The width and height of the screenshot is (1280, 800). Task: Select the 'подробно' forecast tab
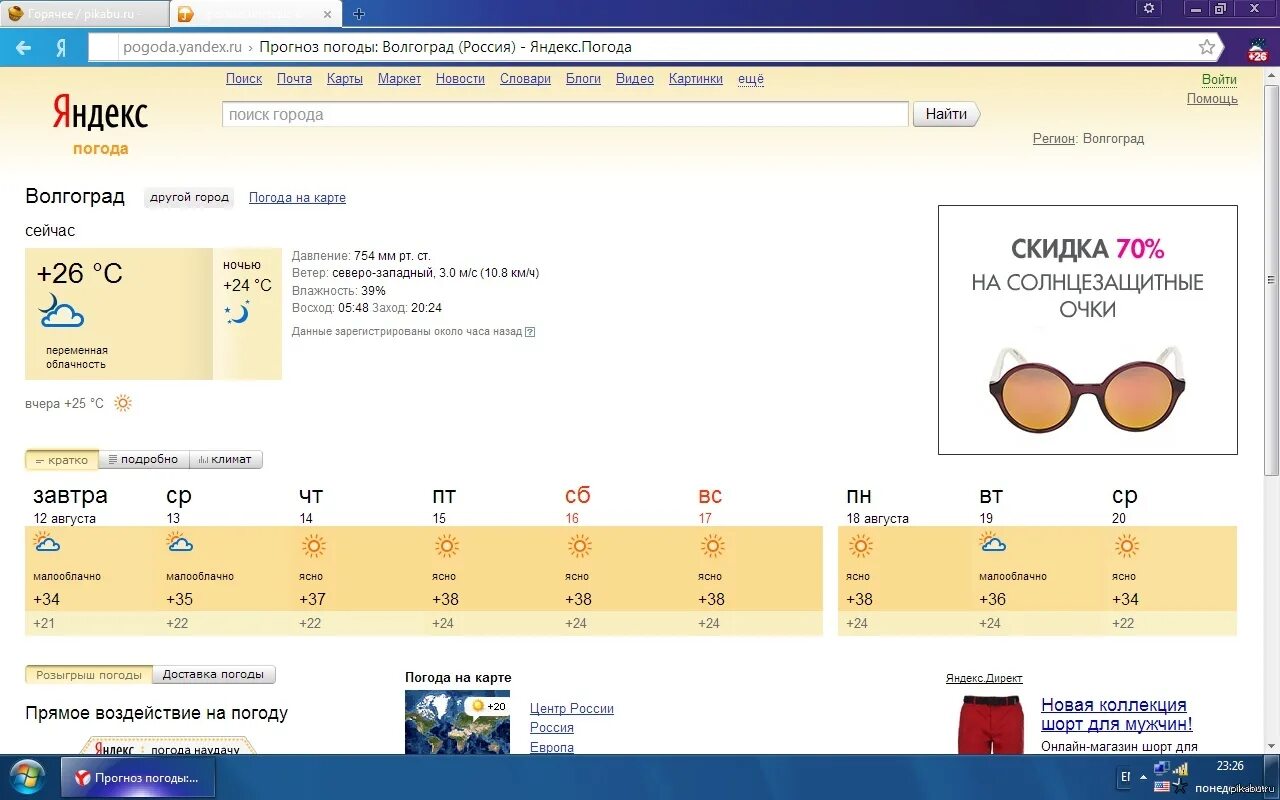[144, 459]
